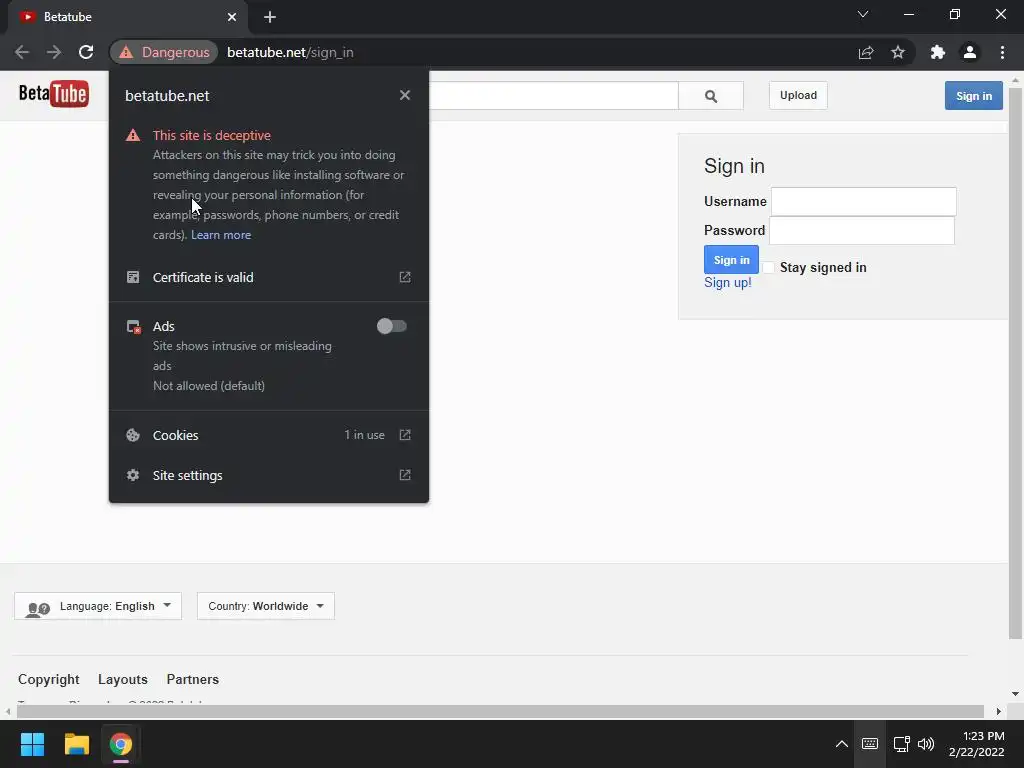The height and width of the screenshot is (768, 1024).
Task: Open Site settings from the popup
Action: 269,475
